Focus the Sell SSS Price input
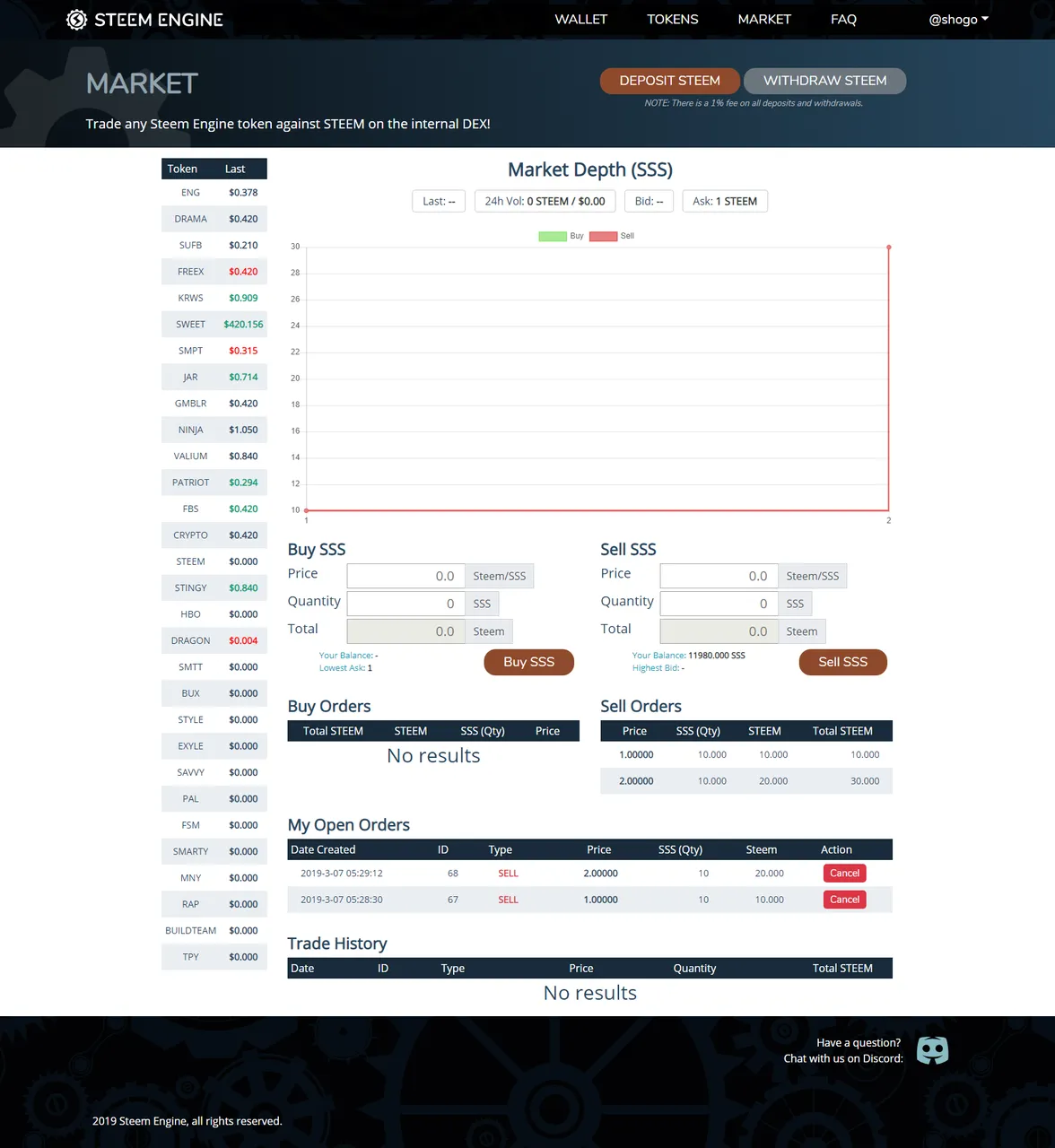The height and width of the screenshot is (1148, 1055). 719,576
